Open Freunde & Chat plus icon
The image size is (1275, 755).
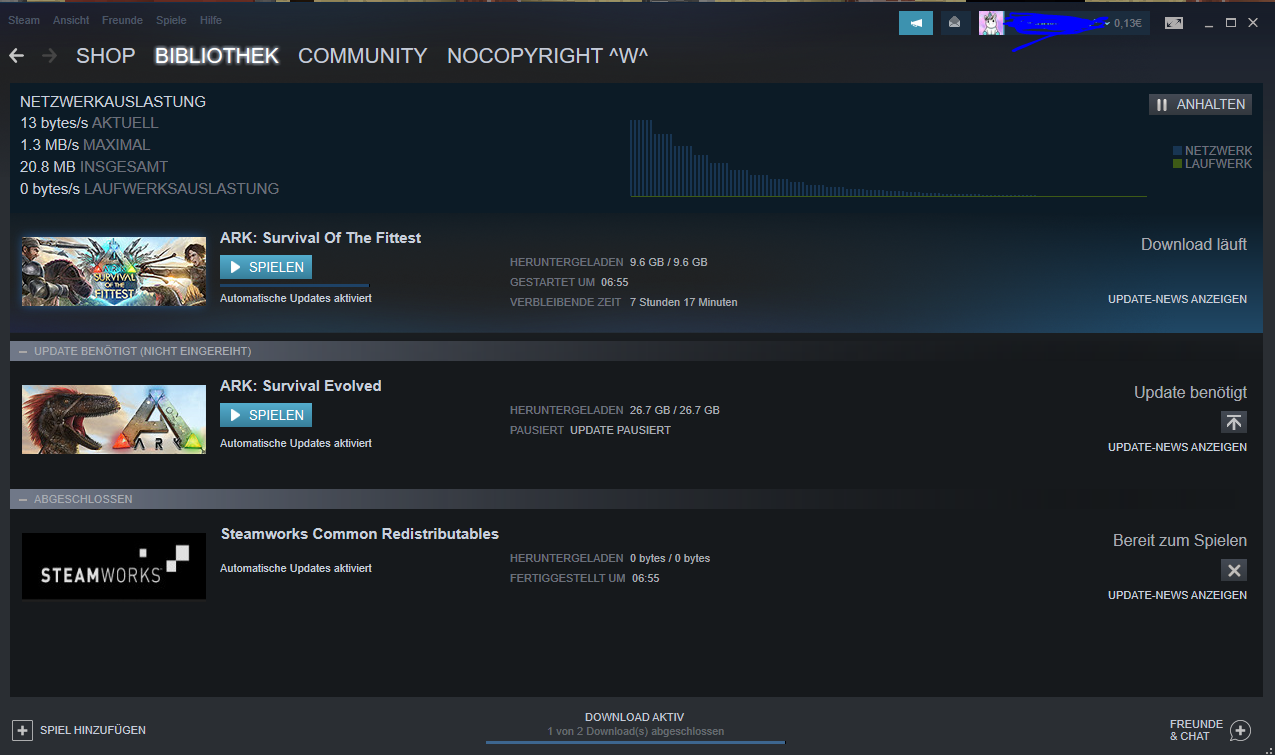(x=1240, y=730)
